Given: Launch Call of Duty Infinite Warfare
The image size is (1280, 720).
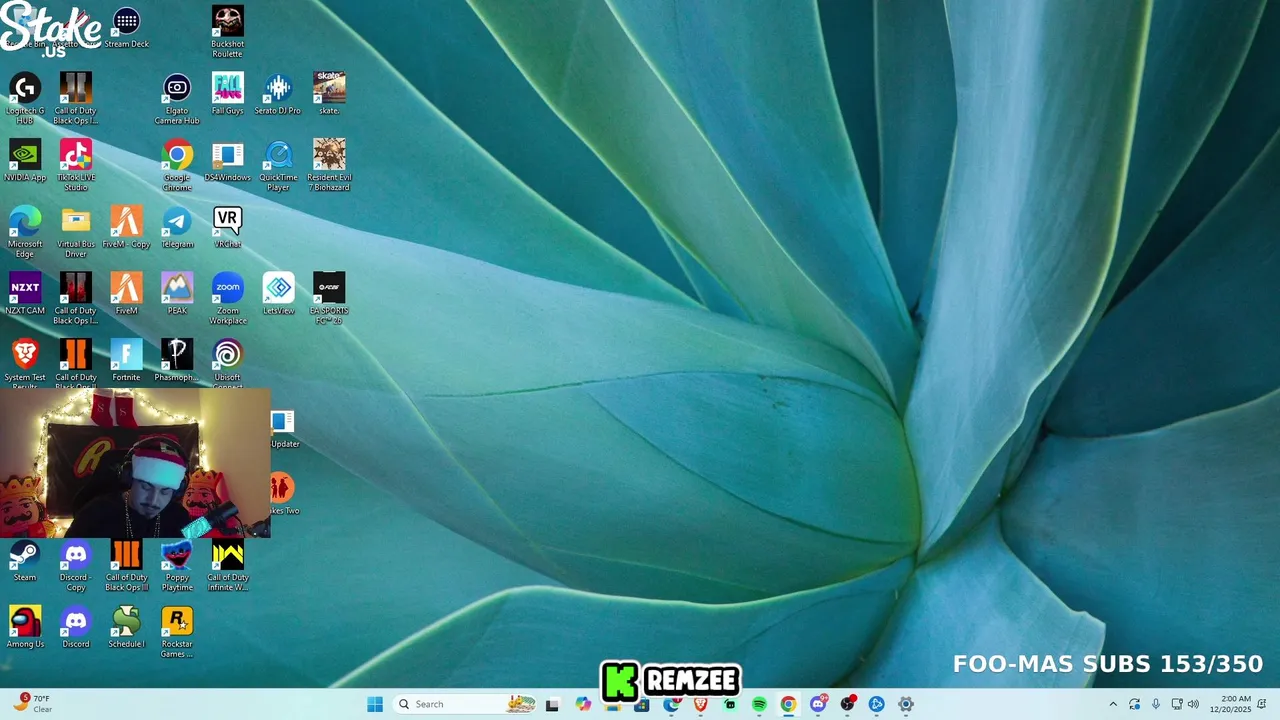Looking at the screenshot, I should 227,566.
